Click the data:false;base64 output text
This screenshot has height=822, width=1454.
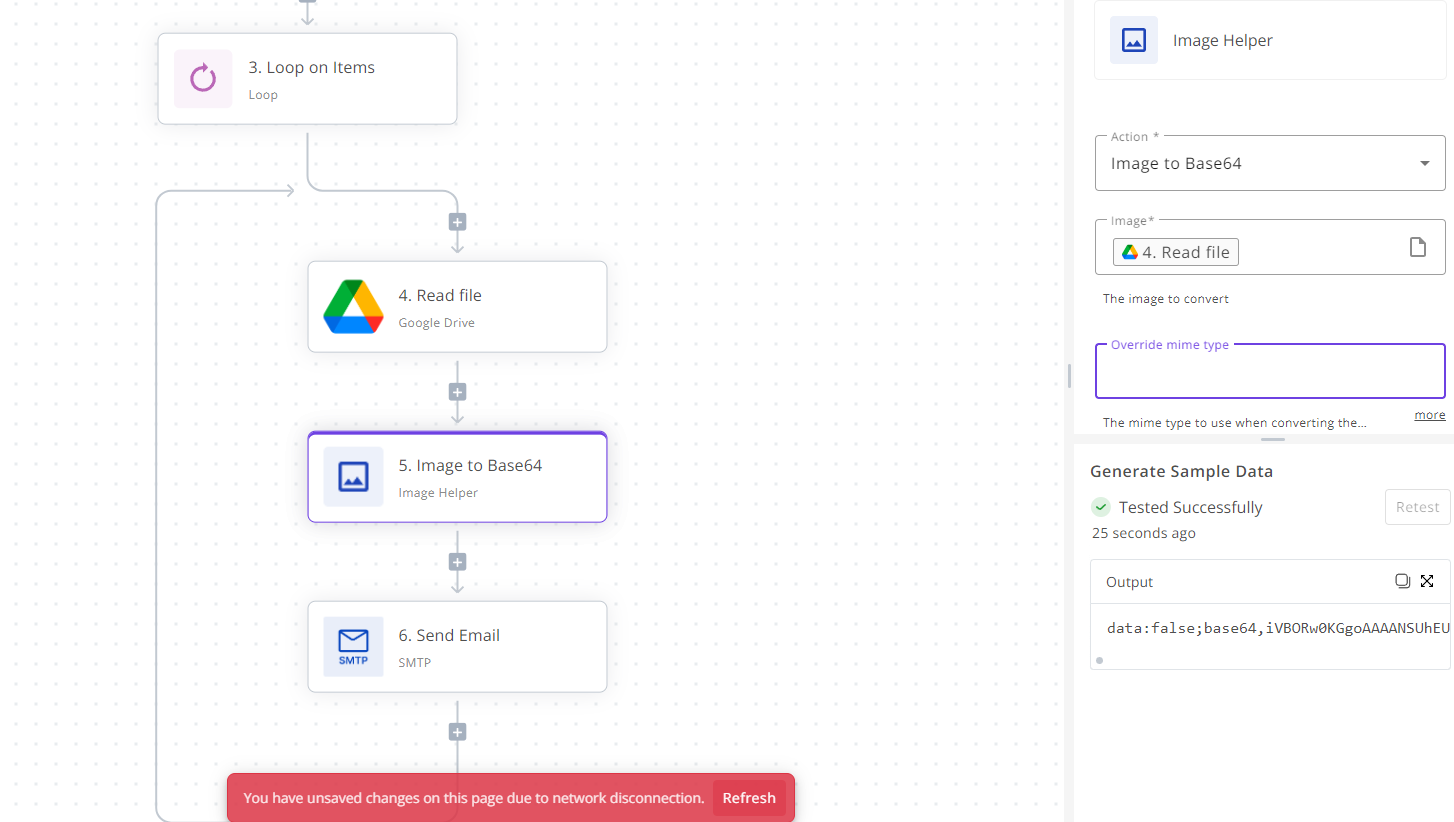pyautogui.click(x=1278, y=628)
